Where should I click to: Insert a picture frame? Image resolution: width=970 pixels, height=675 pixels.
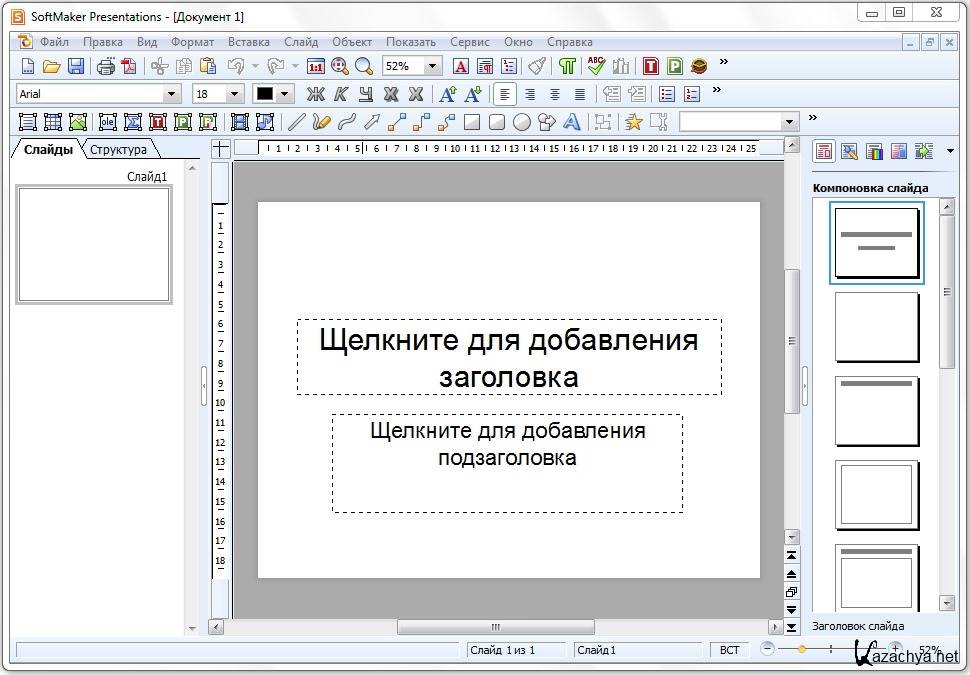79,122
